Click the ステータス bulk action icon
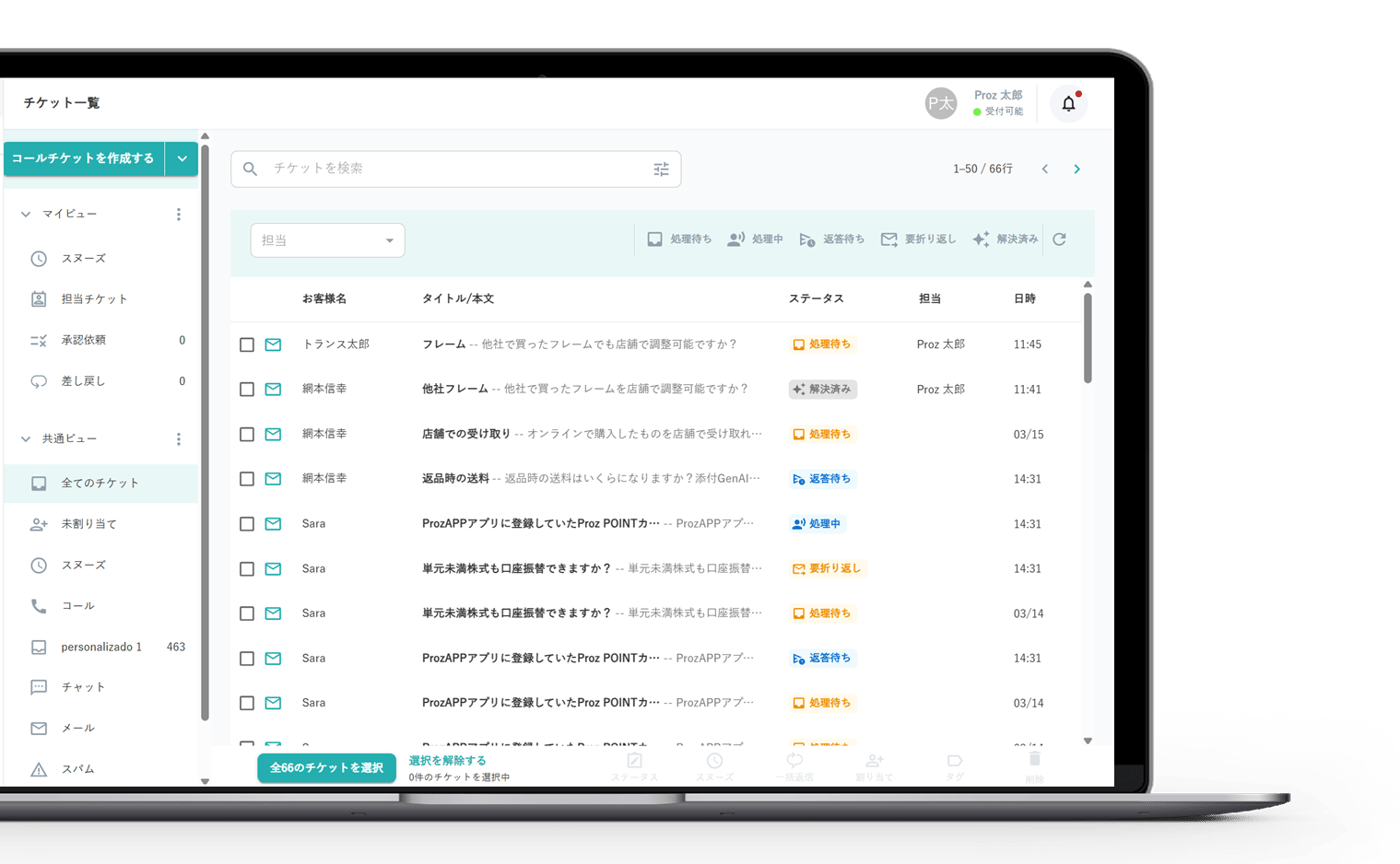 tap(634, 767)
